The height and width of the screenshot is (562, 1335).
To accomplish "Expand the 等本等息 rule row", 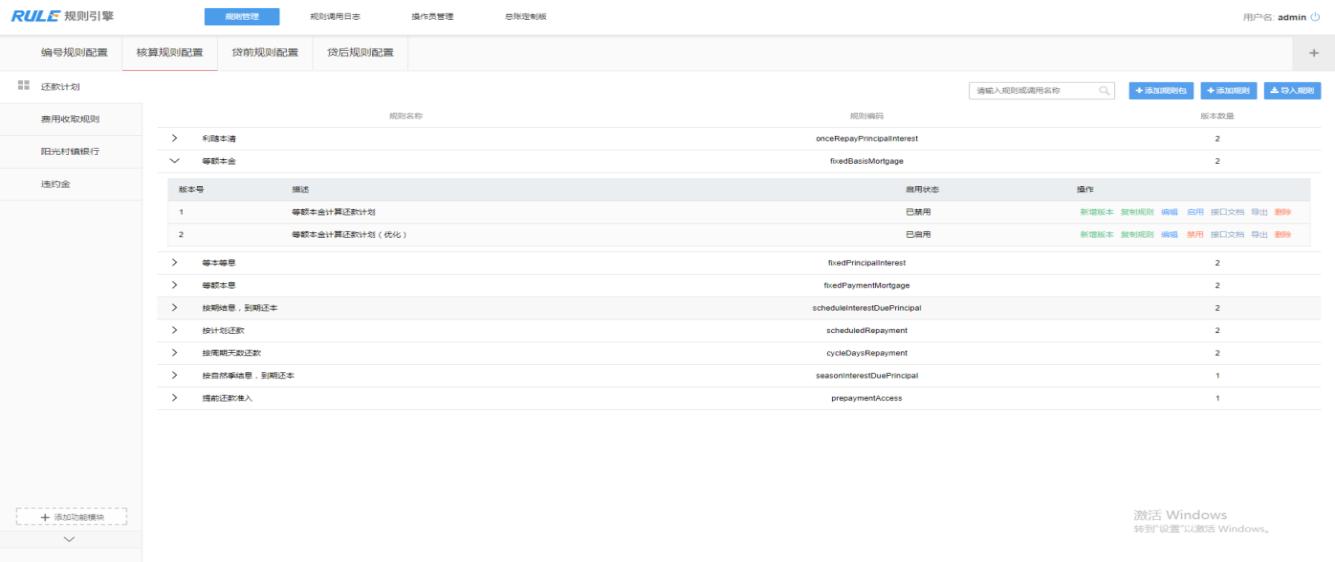I will click(175, 262).
